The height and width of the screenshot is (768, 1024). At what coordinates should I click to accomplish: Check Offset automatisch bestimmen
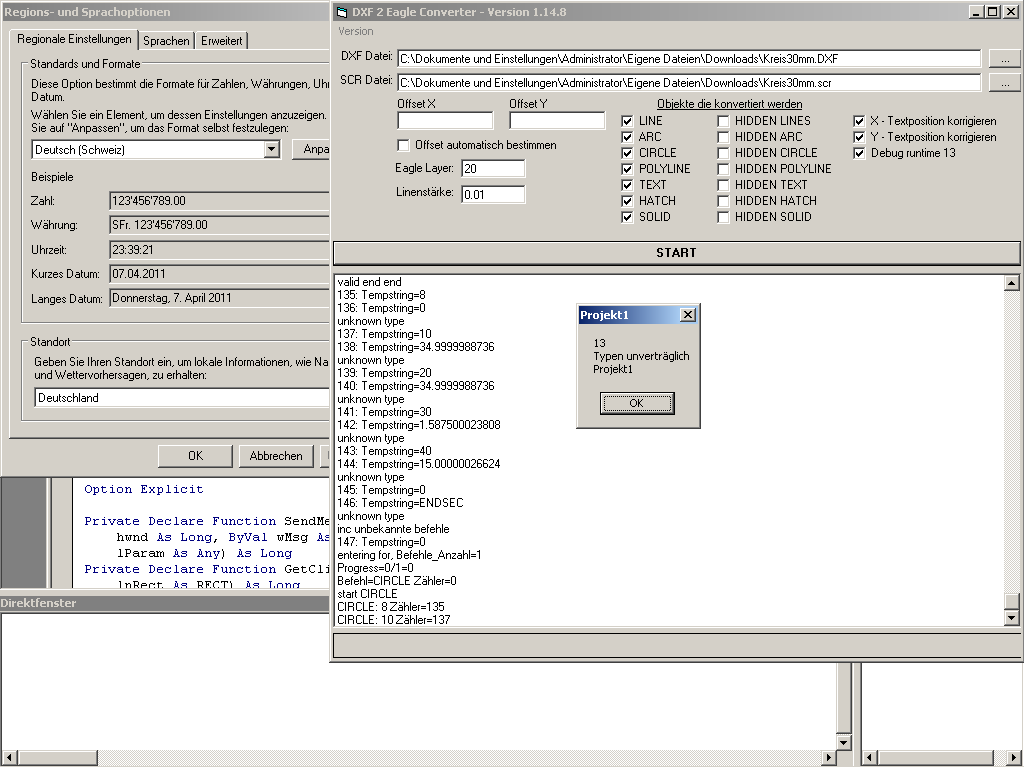click(x=404, y=145)
